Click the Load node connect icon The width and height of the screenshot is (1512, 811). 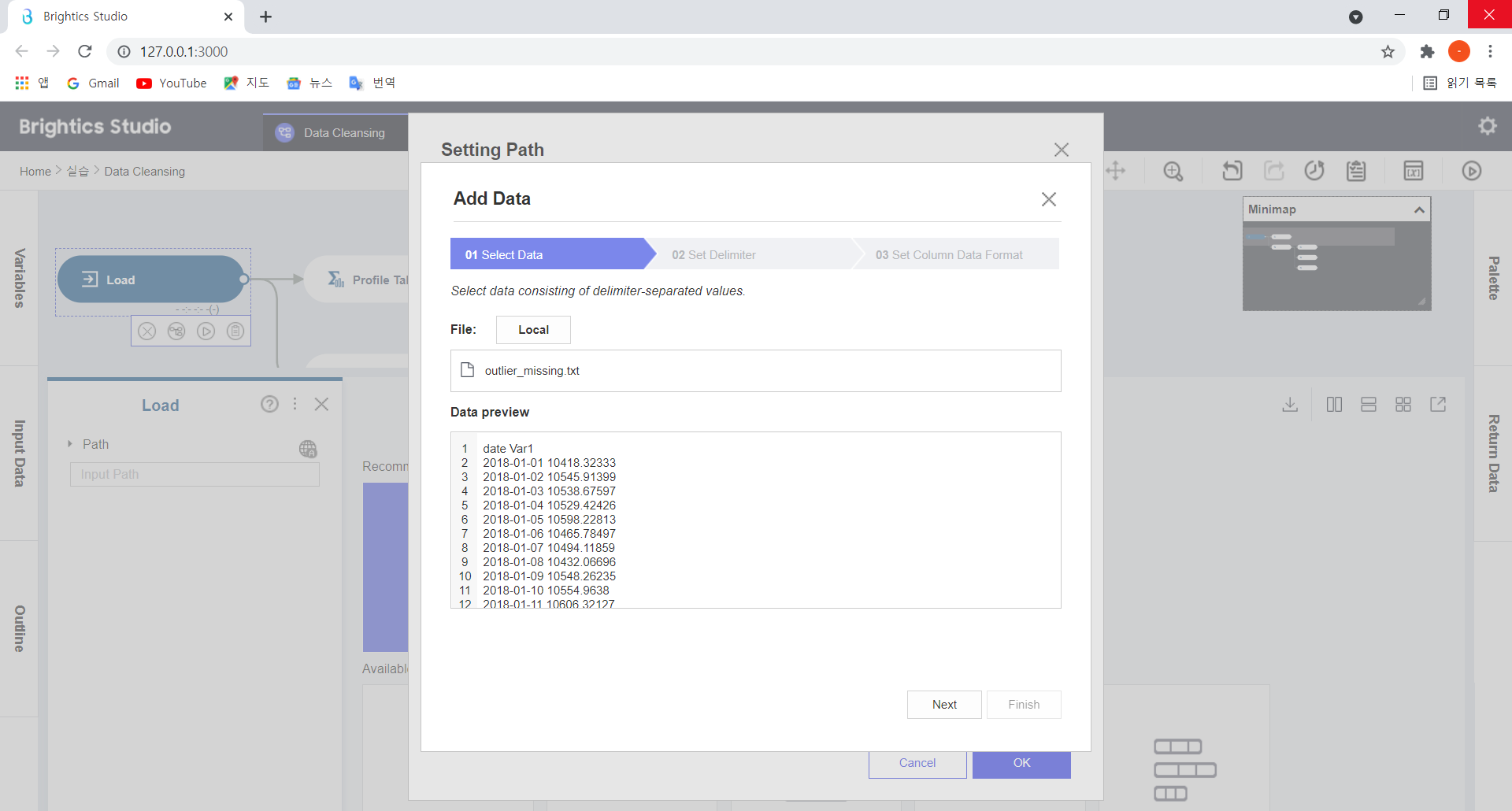[176, 331]
